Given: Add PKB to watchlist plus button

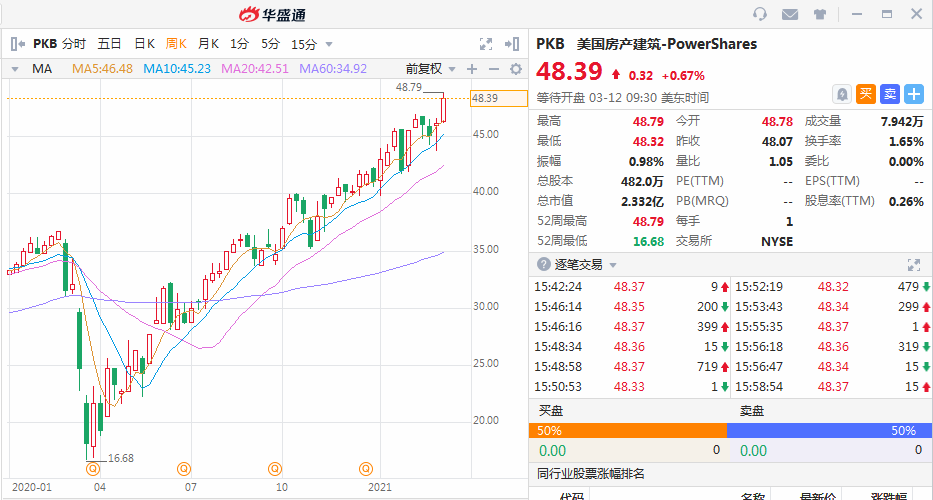Looking at the screenshot, I should pyautogui.click(x=913, y=94).
